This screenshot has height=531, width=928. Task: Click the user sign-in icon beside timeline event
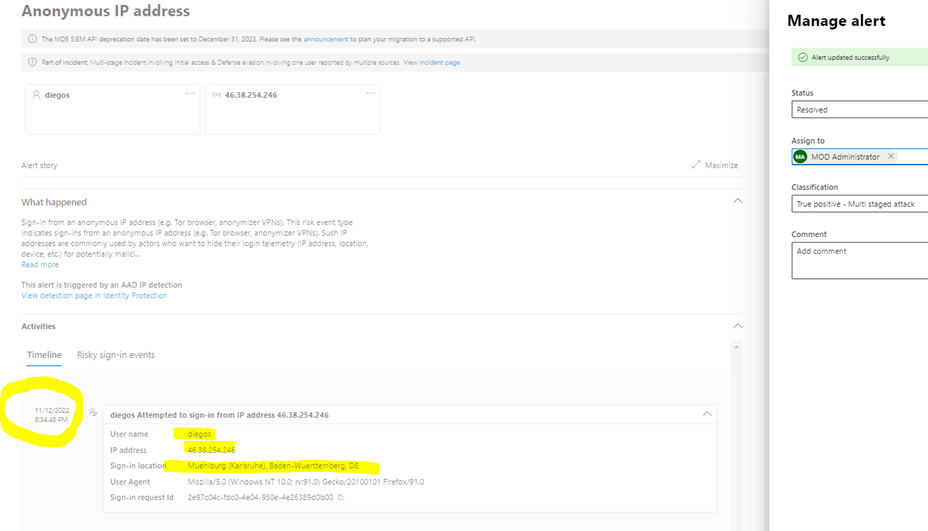tap(94, 413)
